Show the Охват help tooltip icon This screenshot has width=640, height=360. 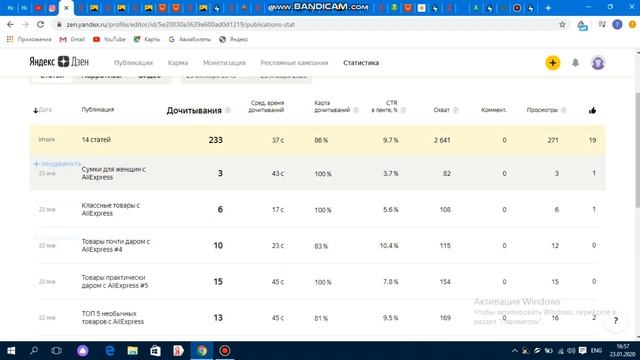(456, 110)
